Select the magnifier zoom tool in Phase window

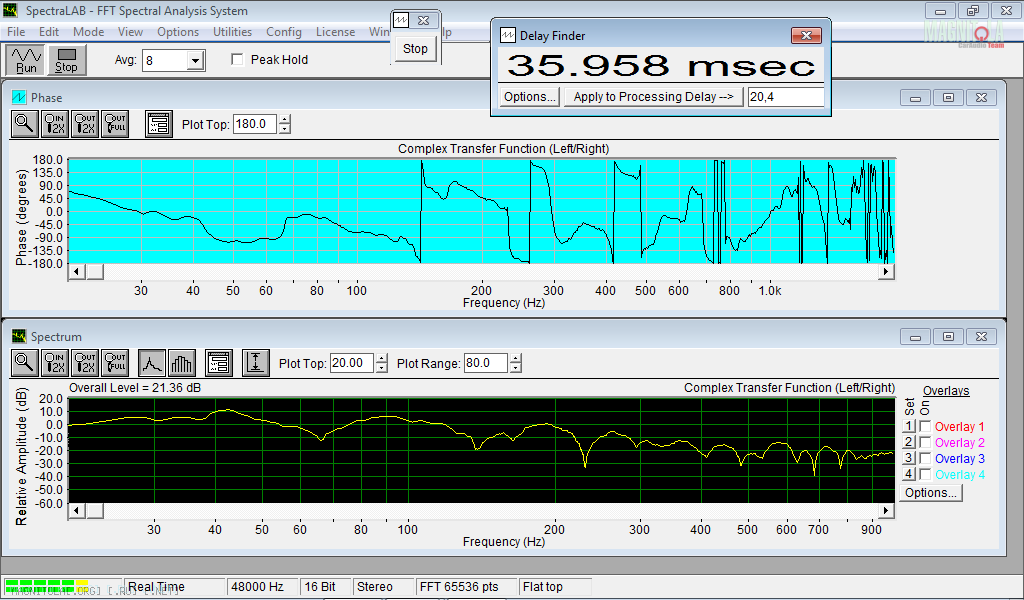[24, 123]
